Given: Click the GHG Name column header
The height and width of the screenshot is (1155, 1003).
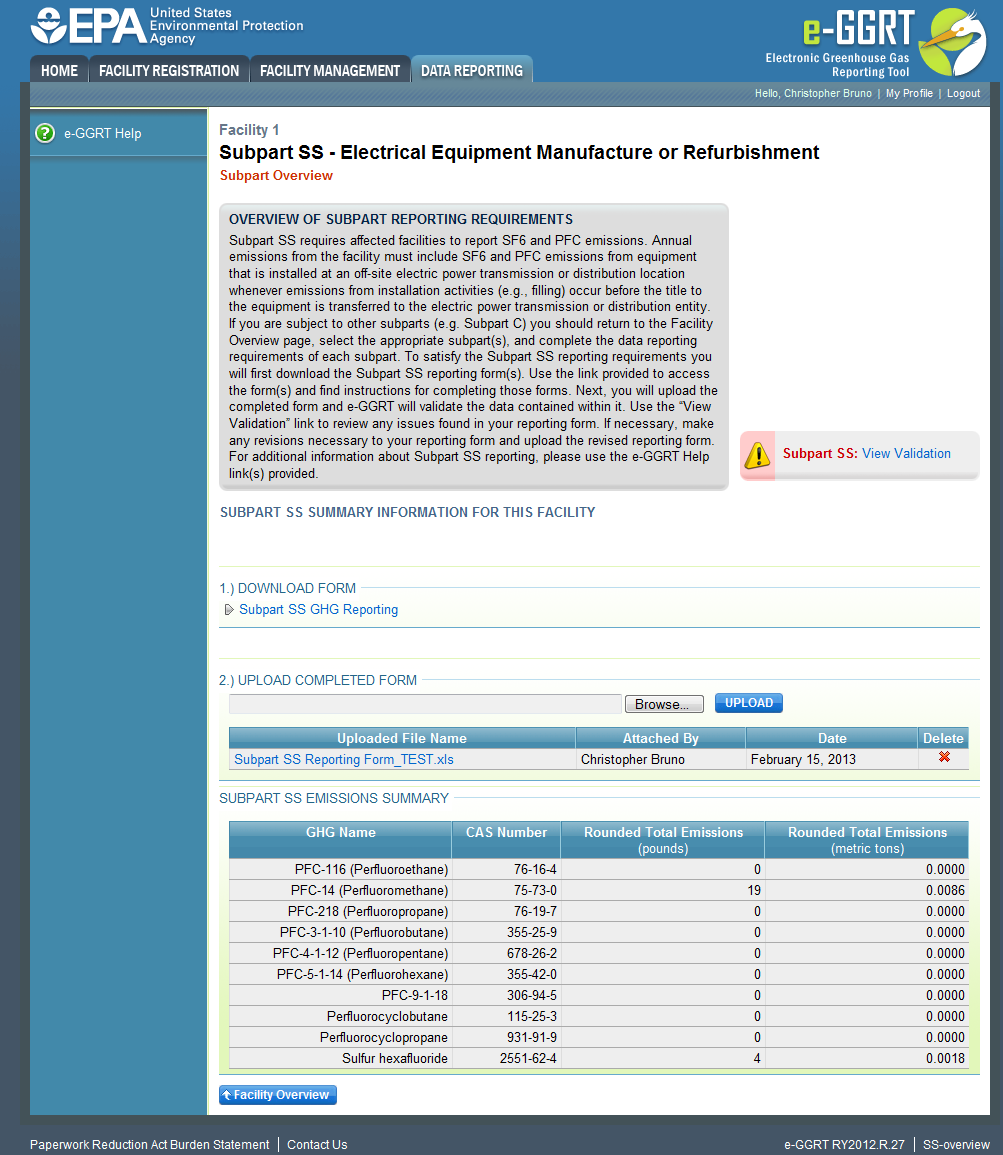Looking at the screenshot, I should point(340,840).
